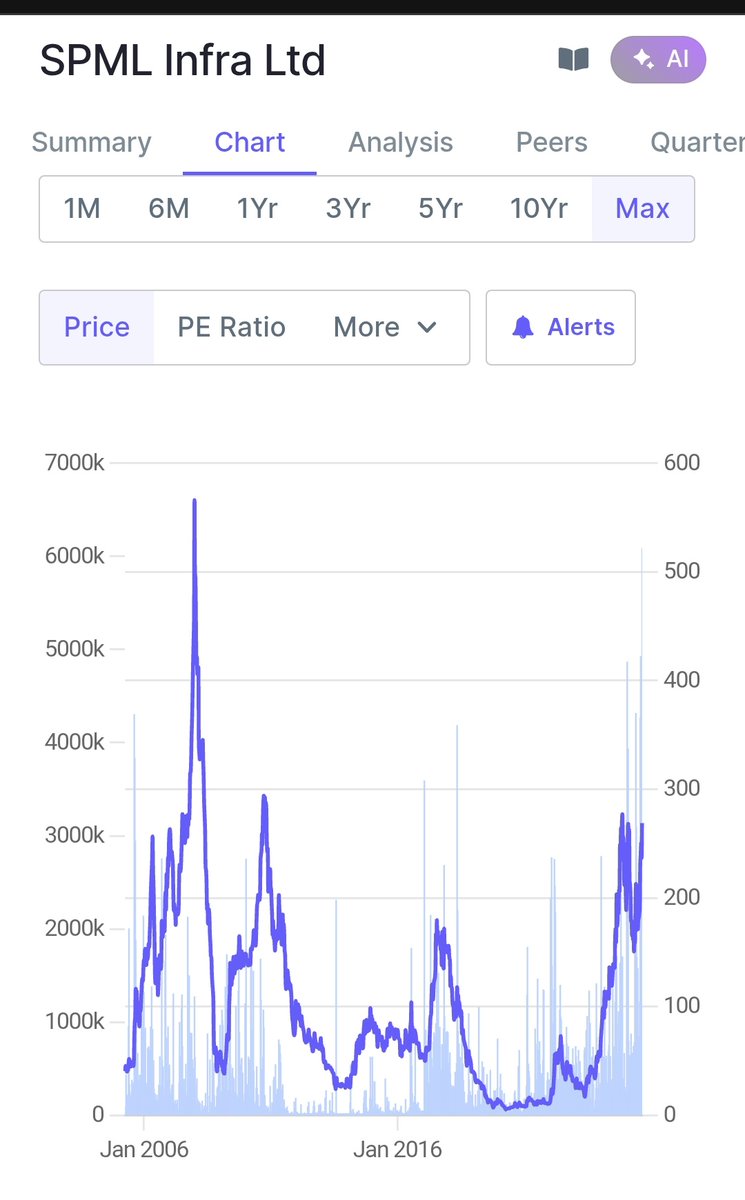This screenshot has width=745, height=1200.
Task: Open the book icon next to AI
Action: [573, 60]
